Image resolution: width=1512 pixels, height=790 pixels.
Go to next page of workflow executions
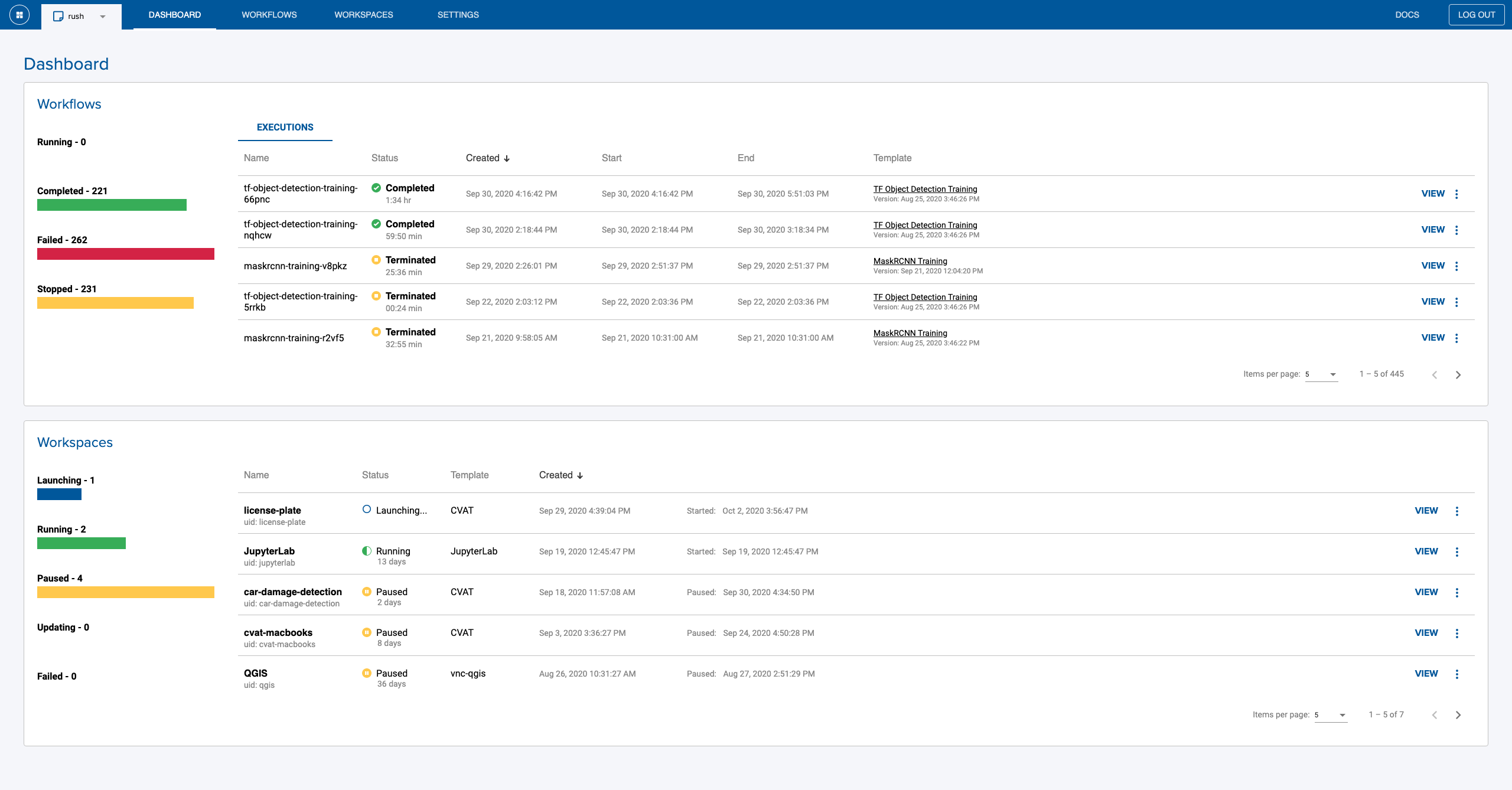(1458, 375)
